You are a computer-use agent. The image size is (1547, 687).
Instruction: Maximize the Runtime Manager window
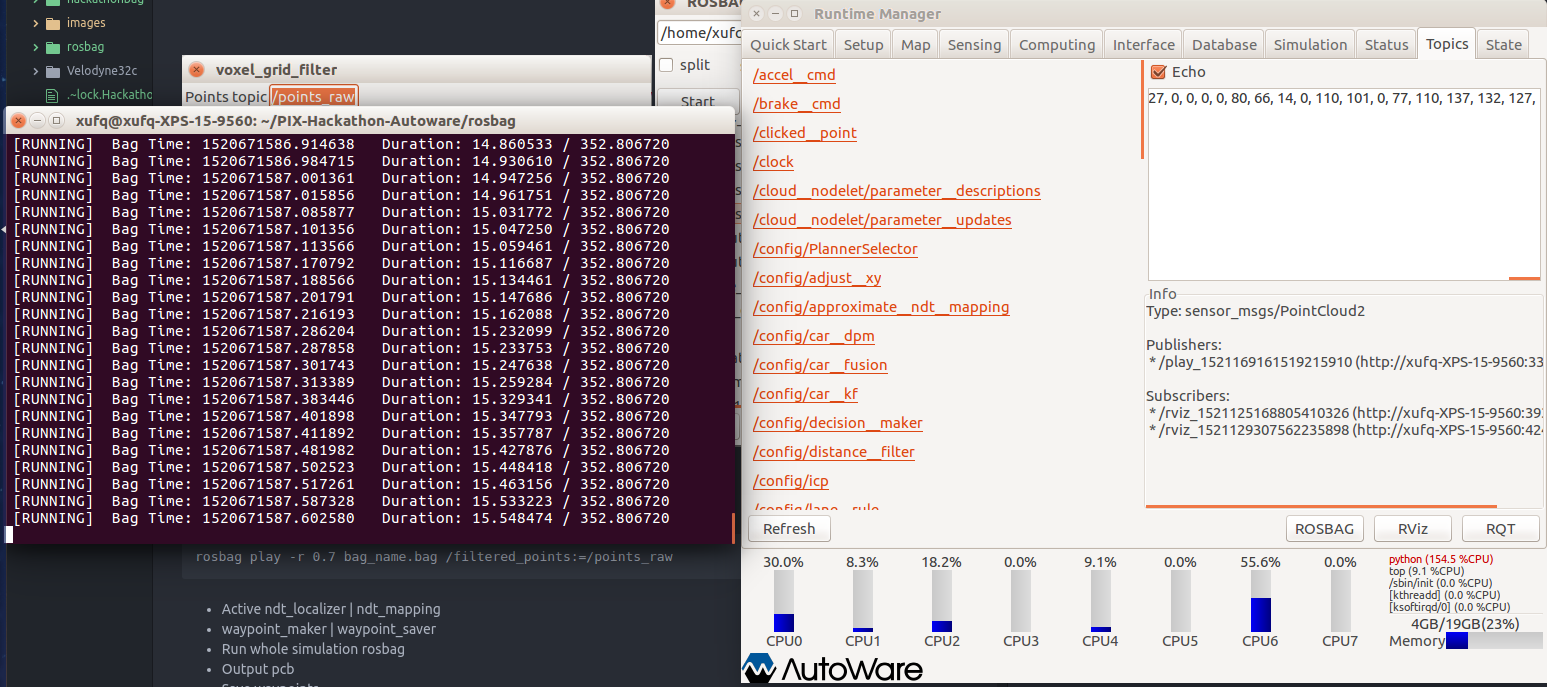pos(794,14)
